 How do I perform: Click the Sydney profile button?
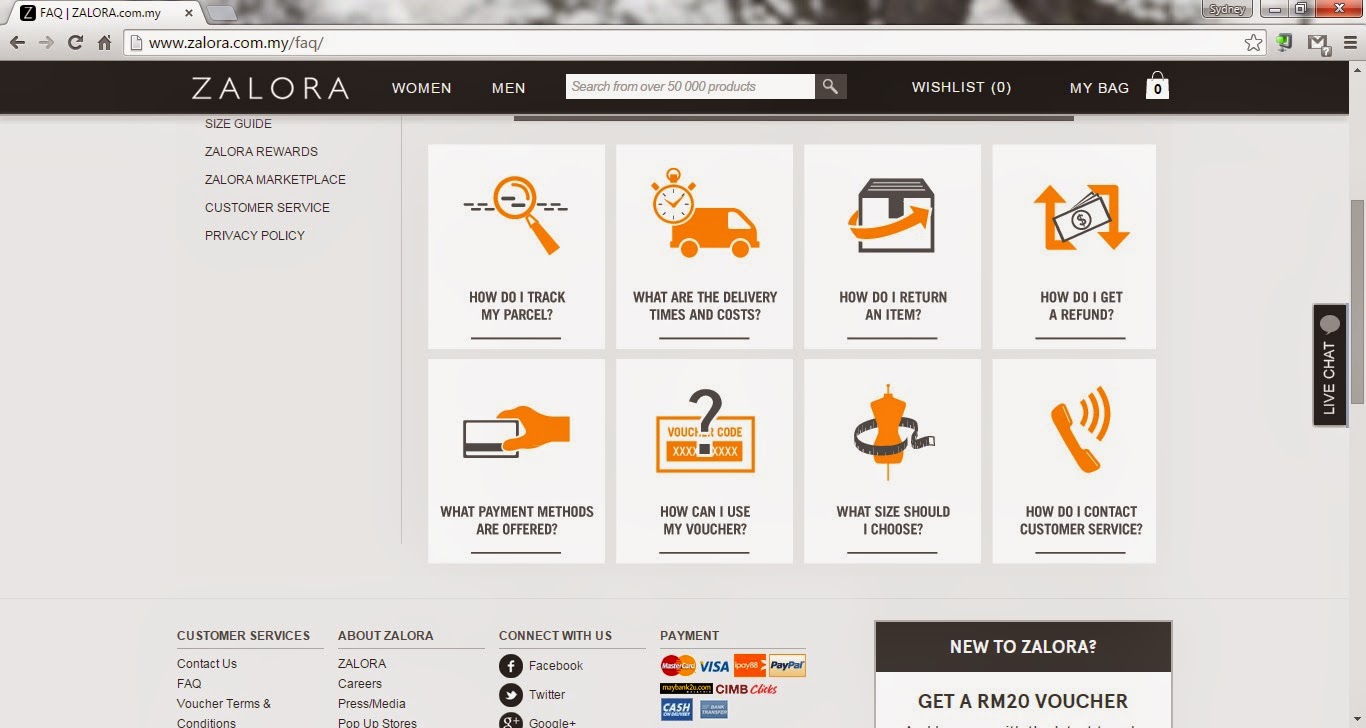coord(1225,9)
